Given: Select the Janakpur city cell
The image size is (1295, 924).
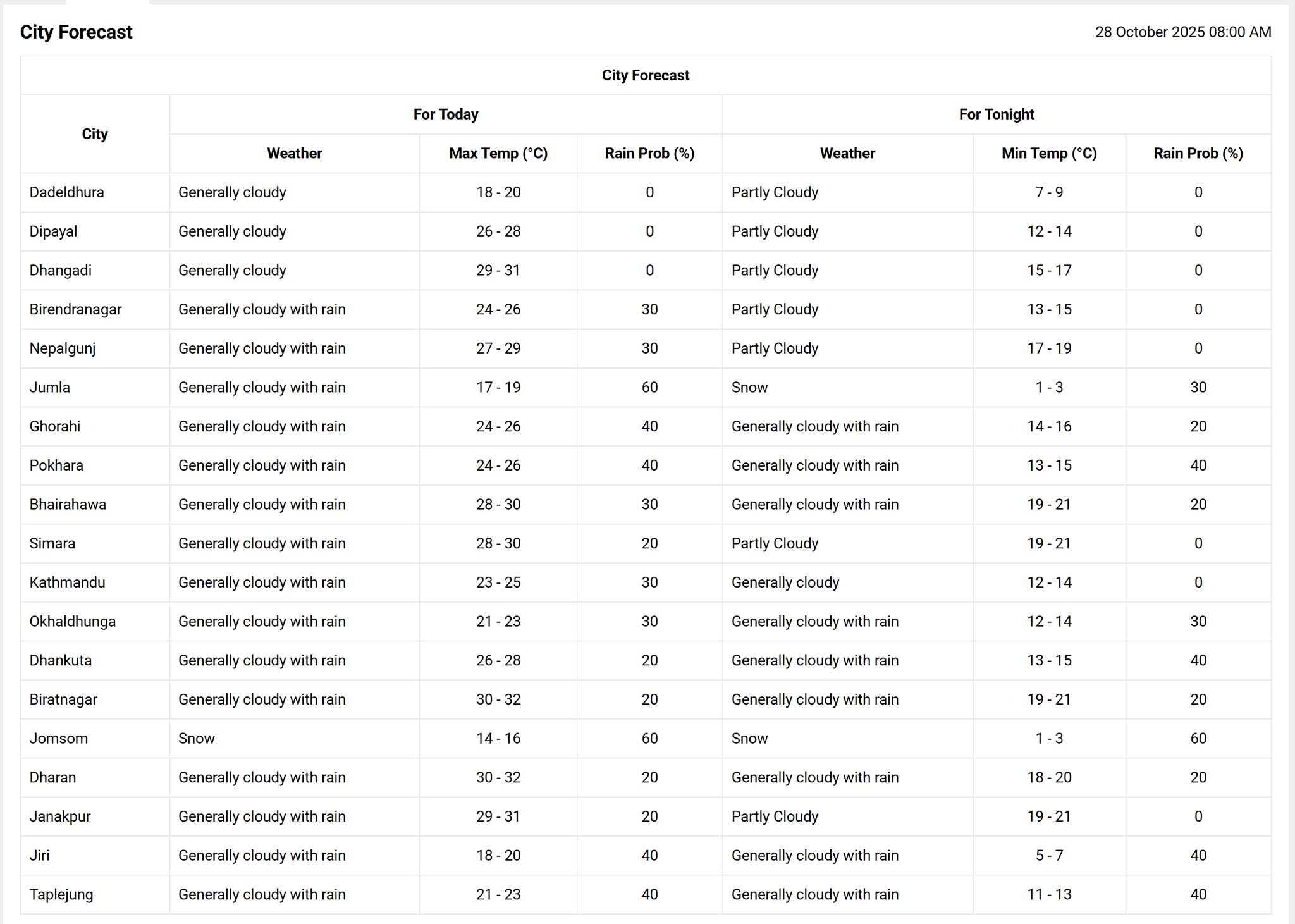Looking at the screenshot, I should 60,816.
